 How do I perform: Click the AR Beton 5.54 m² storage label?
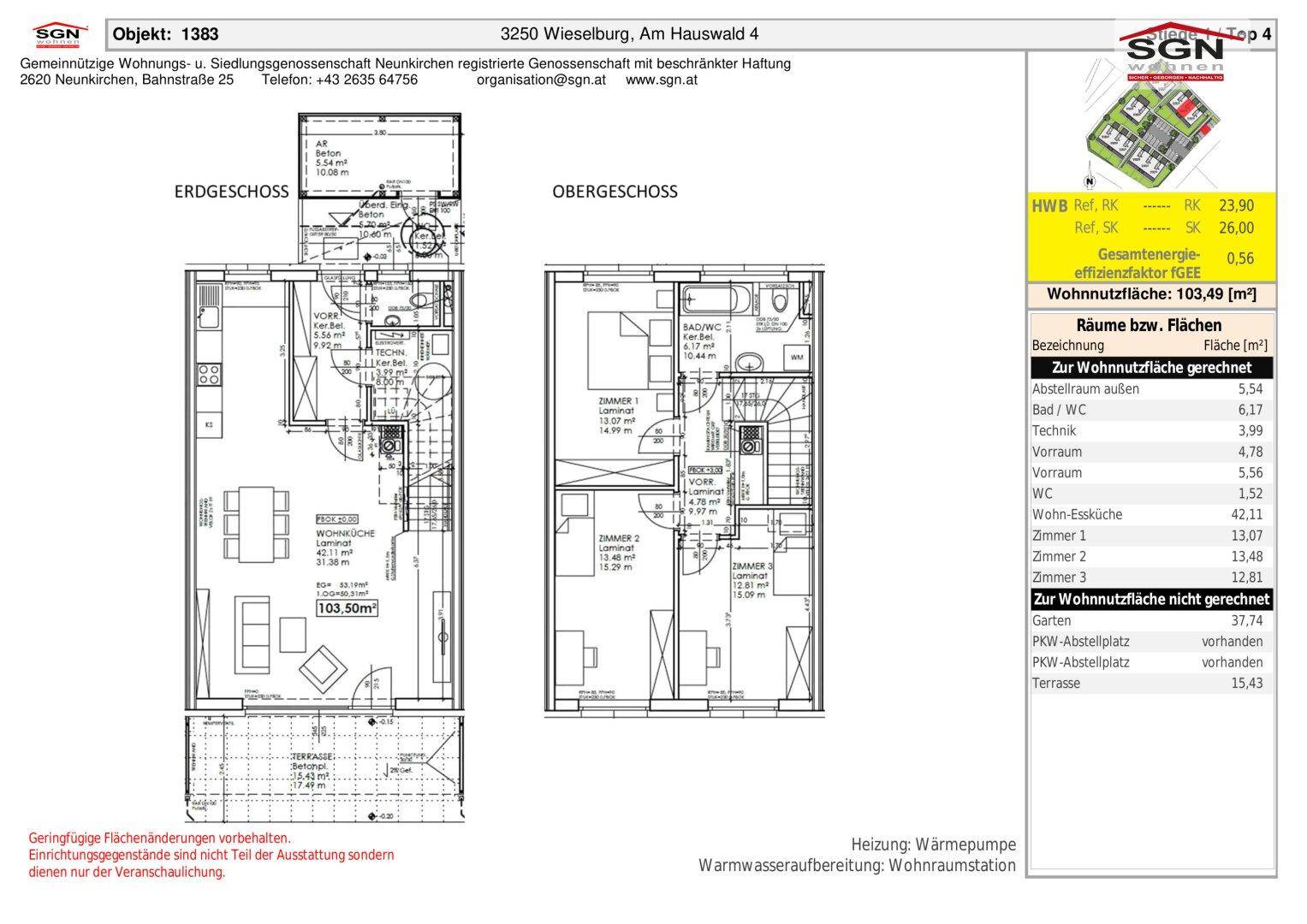click(332, 158)
